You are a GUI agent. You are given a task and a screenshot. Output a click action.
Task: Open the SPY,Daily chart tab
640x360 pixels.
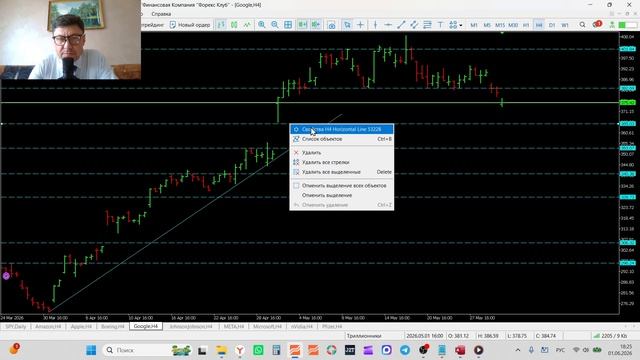click(x=16, y=327)
